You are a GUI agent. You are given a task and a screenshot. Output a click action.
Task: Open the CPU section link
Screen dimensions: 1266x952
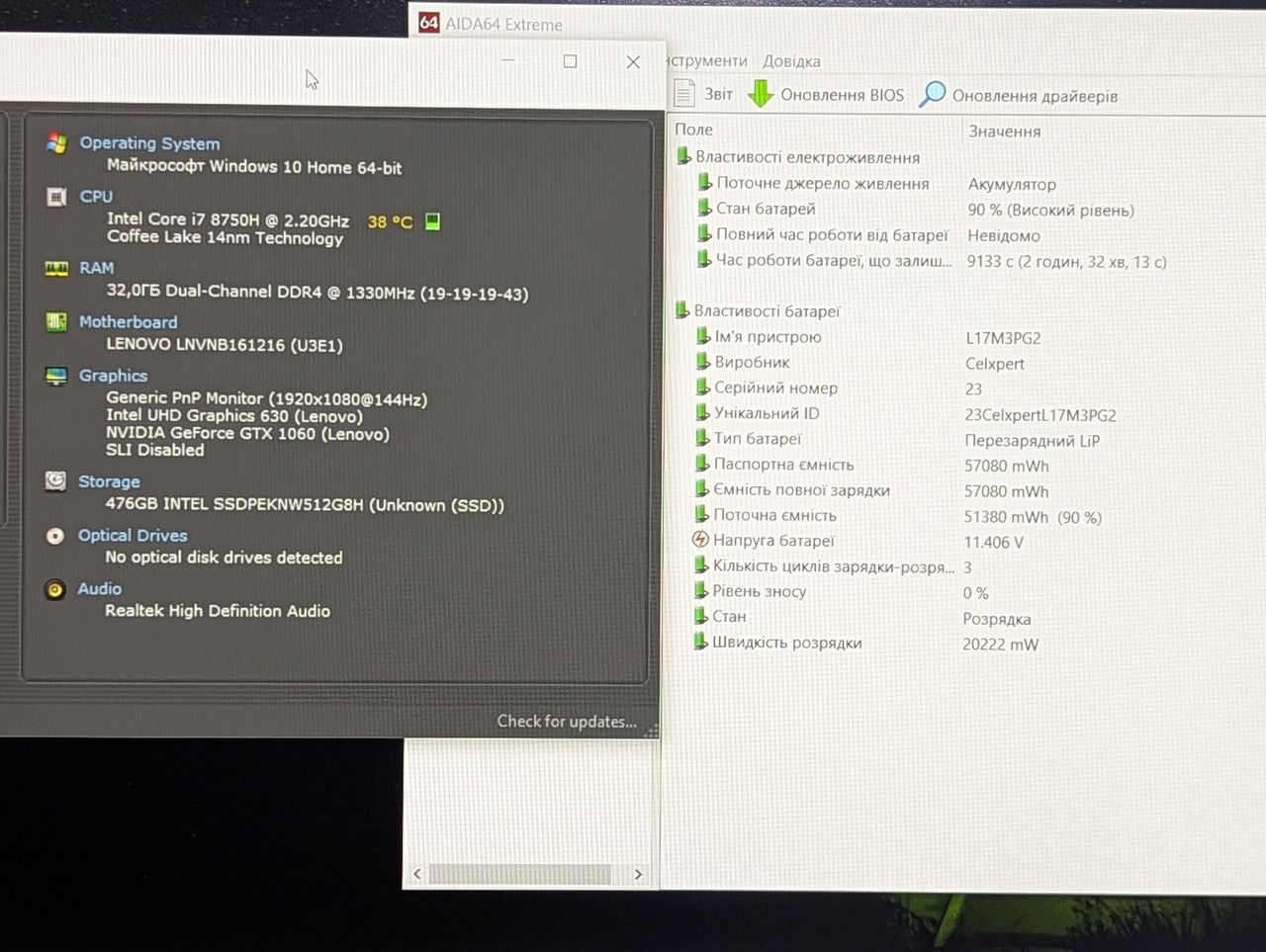point(96,197)
